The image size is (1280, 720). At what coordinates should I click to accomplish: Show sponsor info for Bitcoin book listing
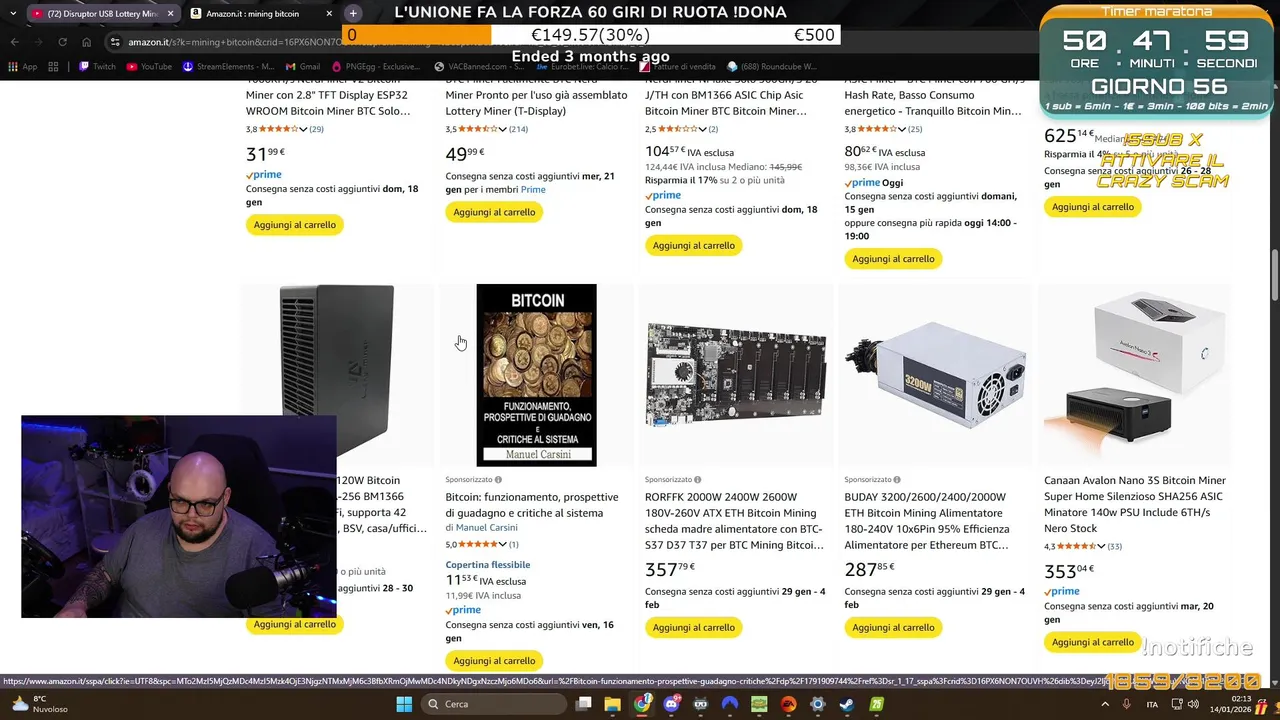pos(498,480)
